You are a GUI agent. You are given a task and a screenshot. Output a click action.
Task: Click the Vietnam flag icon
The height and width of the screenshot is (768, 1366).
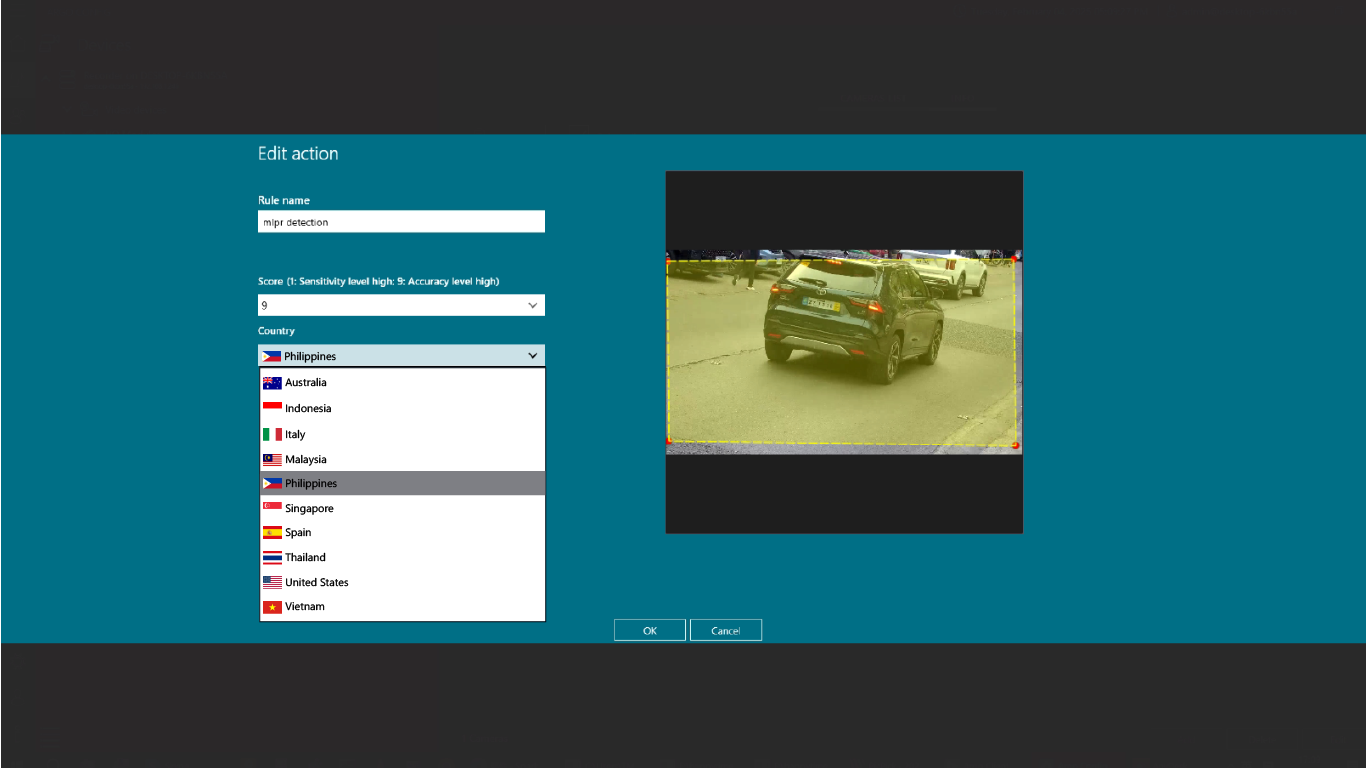272,607
